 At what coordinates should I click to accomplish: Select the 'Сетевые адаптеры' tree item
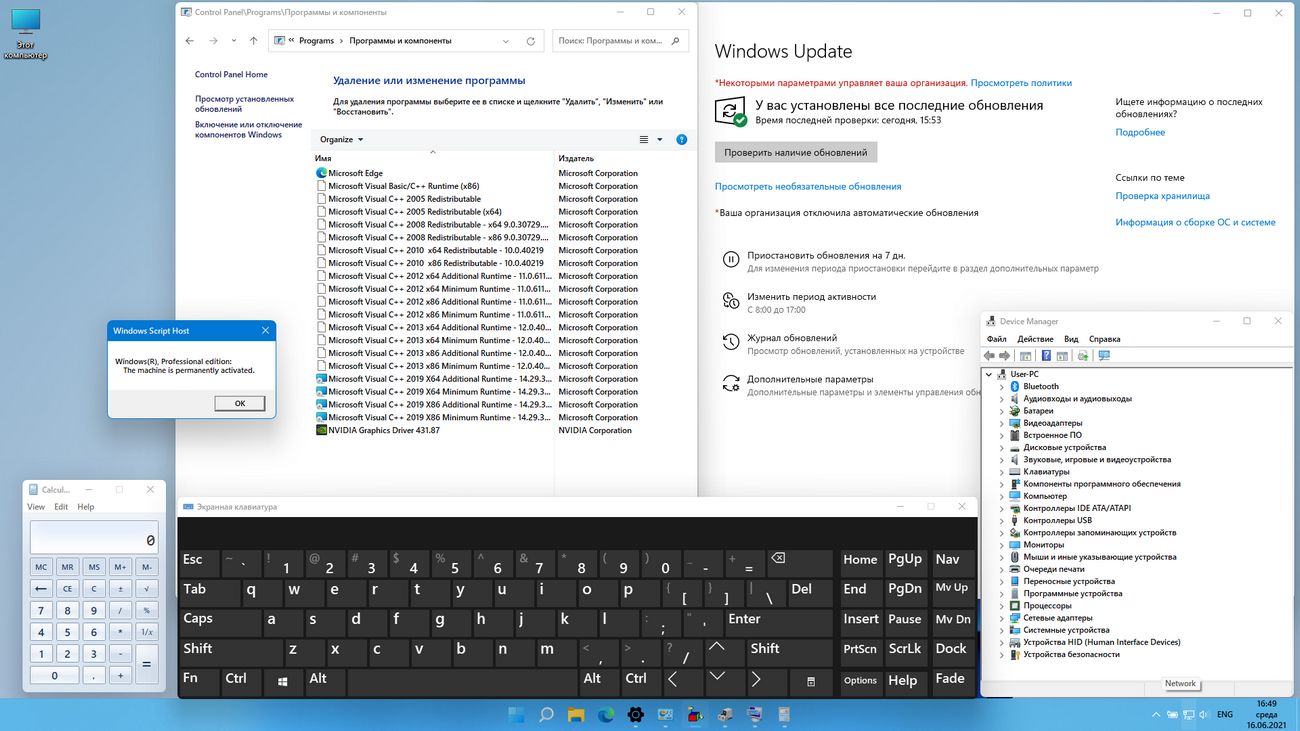point(1058,618)
